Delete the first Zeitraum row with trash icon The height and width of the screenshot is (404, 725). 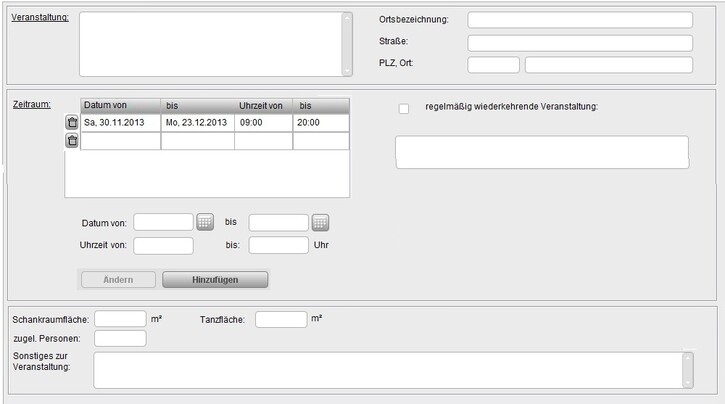72,122
